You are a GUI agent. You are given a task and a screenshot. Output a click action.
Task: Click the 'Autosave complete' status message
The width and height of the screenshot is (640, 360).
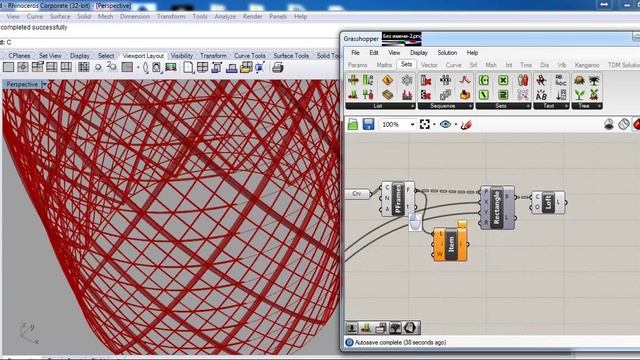[400, 342]
